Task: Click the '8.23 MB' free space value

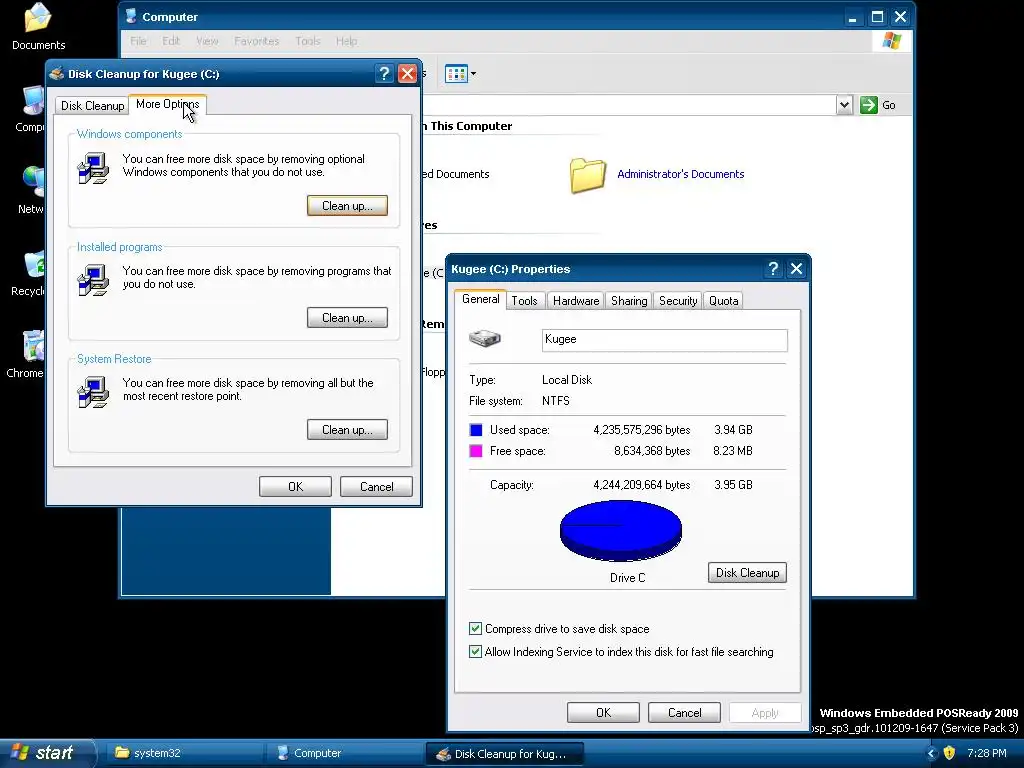Action: point(733,451)
